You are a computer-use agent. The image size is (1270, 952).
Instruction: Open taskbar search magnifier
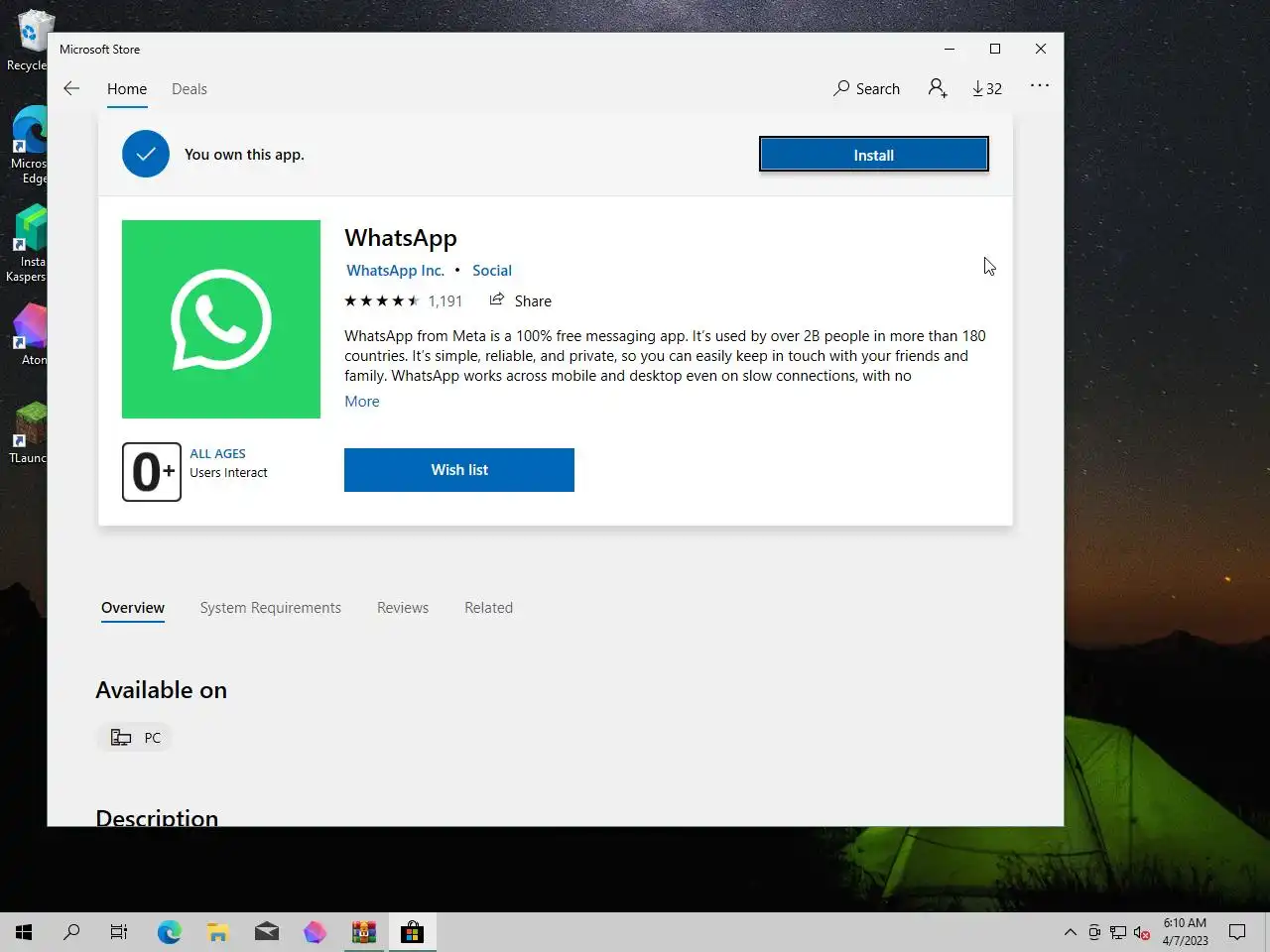point(71,932)
